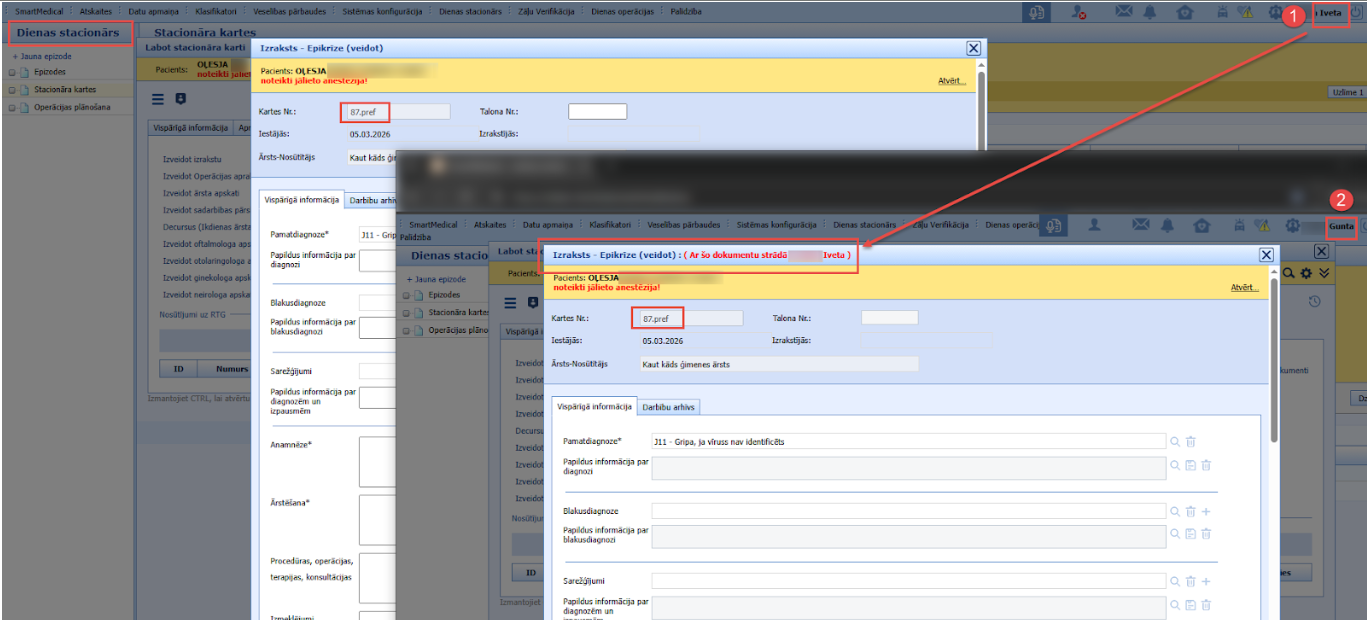Switch to Darbību arhīvs tab in Gunta's dialog
This screenshot has width=1367, height=620.
669,406
